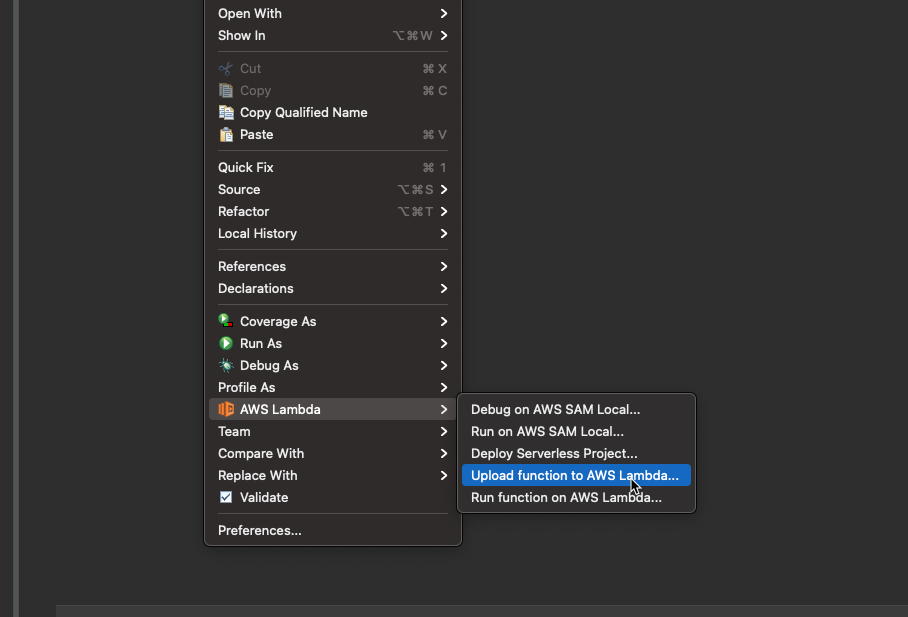The image size is (908, 617).
Task: Expand the Profile As submenu arrow
Action: coord(444,388)
